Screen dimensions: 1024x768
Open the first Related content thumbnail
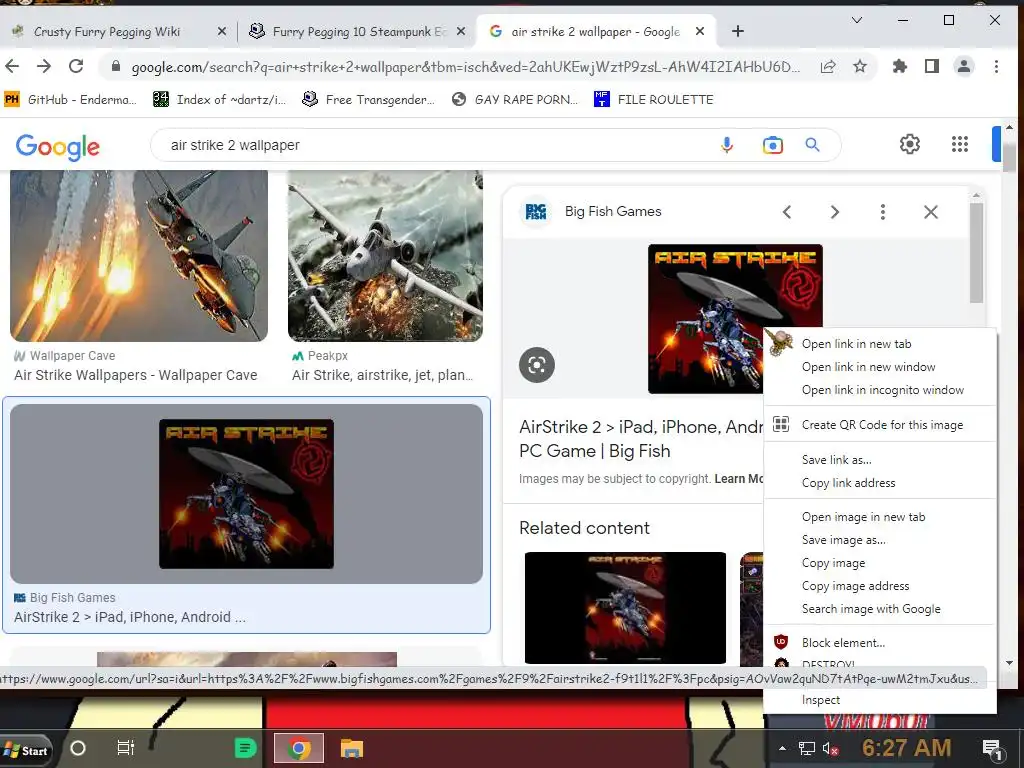pyautogui.click(x=625, y=608)
